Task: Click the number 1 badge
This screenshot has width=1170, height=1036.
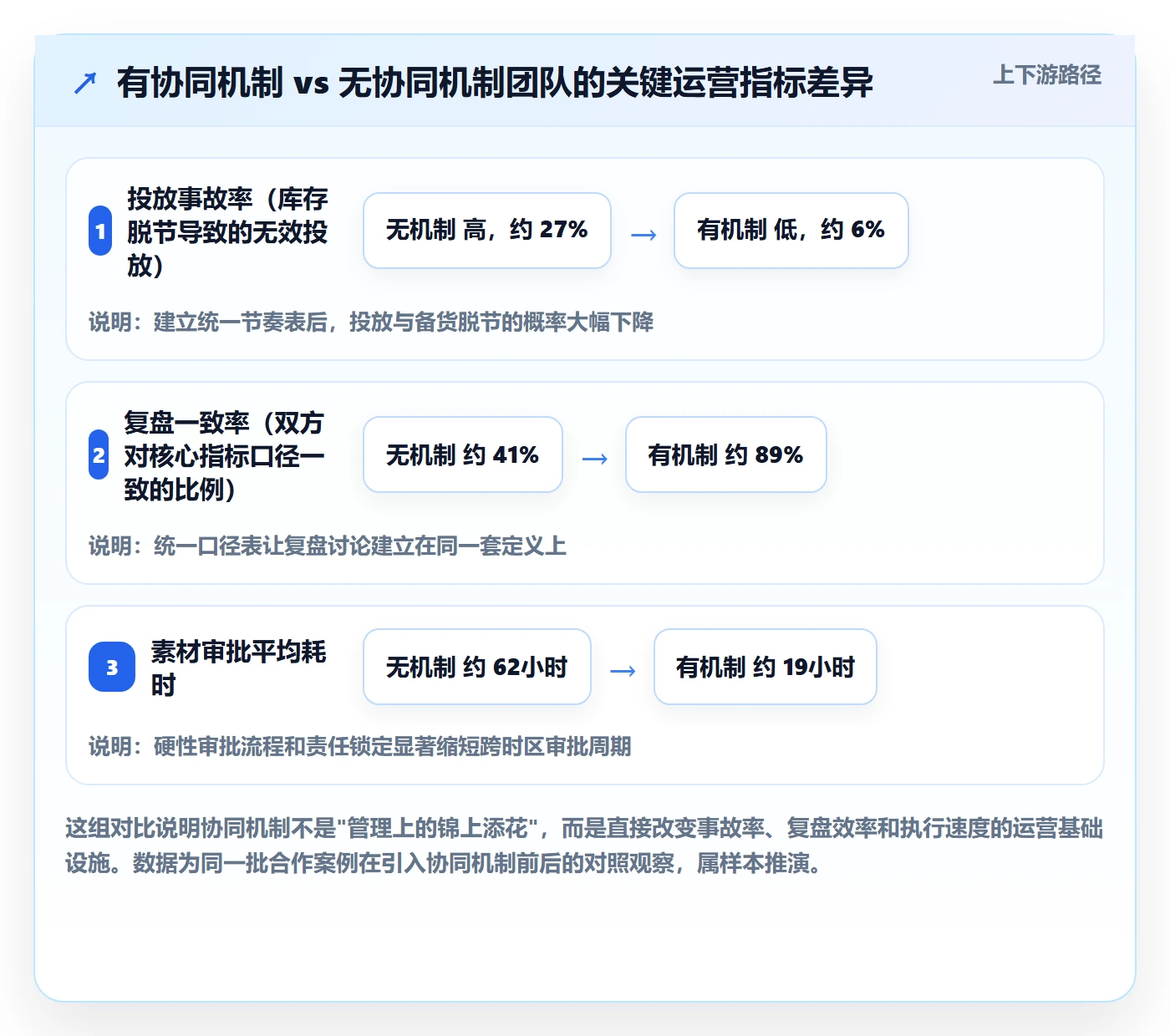Action: 100,231
